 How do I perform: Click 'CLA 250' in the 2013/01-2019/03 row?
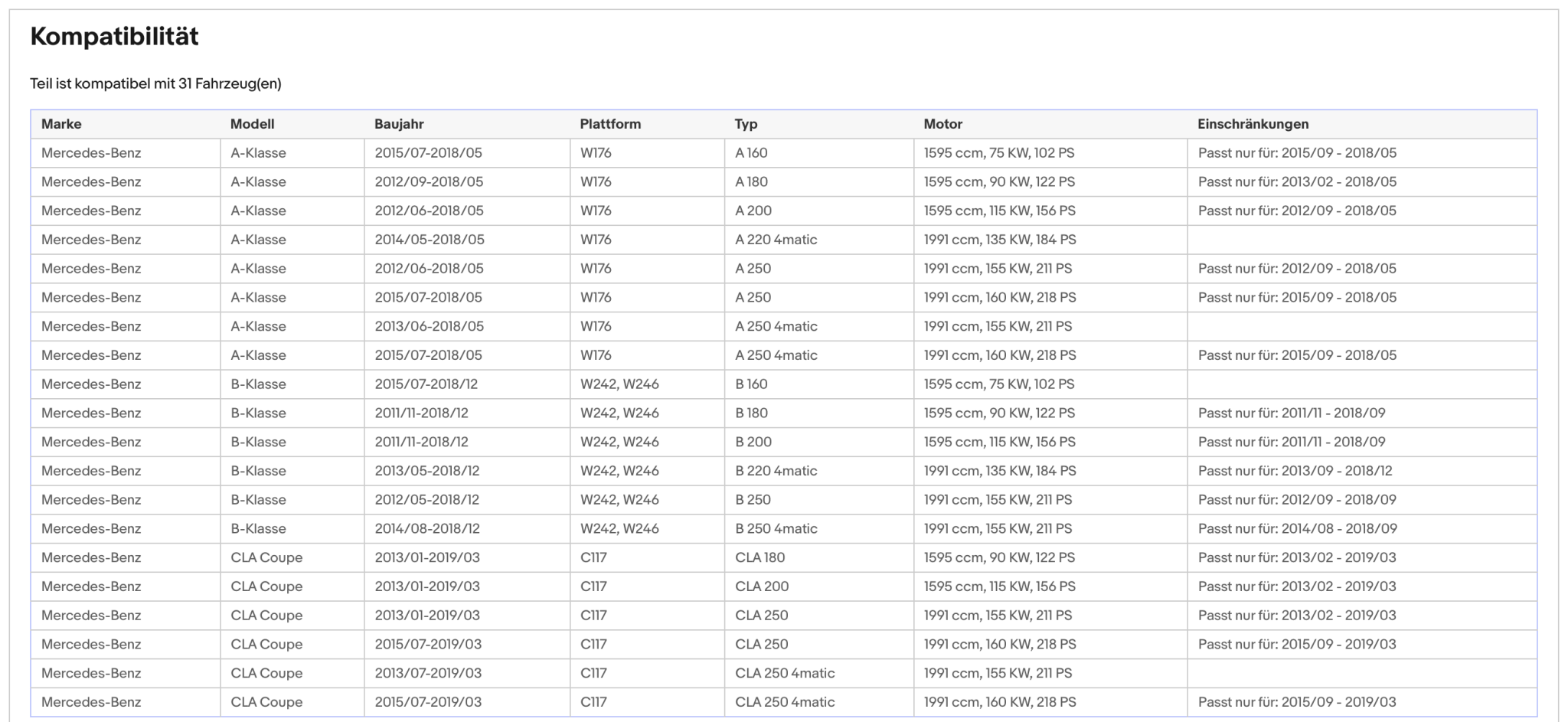click(x=761, y=616)
